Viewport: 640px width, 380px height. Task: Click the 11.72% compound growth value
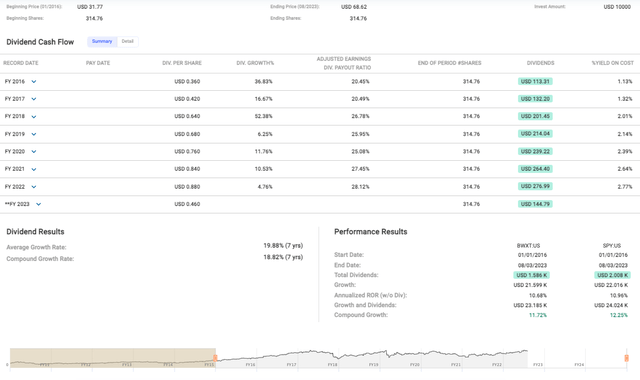tap(538, 315)
